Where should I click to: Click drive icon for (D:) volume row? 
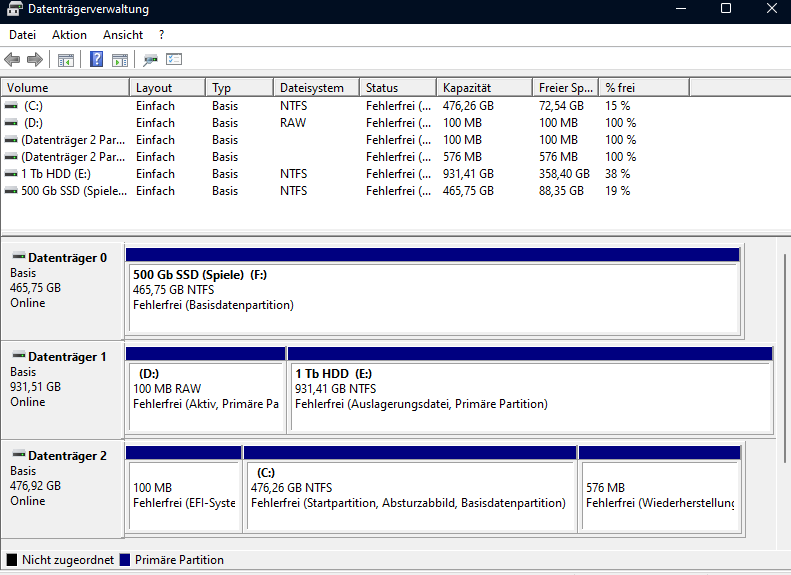click(11, 123)
